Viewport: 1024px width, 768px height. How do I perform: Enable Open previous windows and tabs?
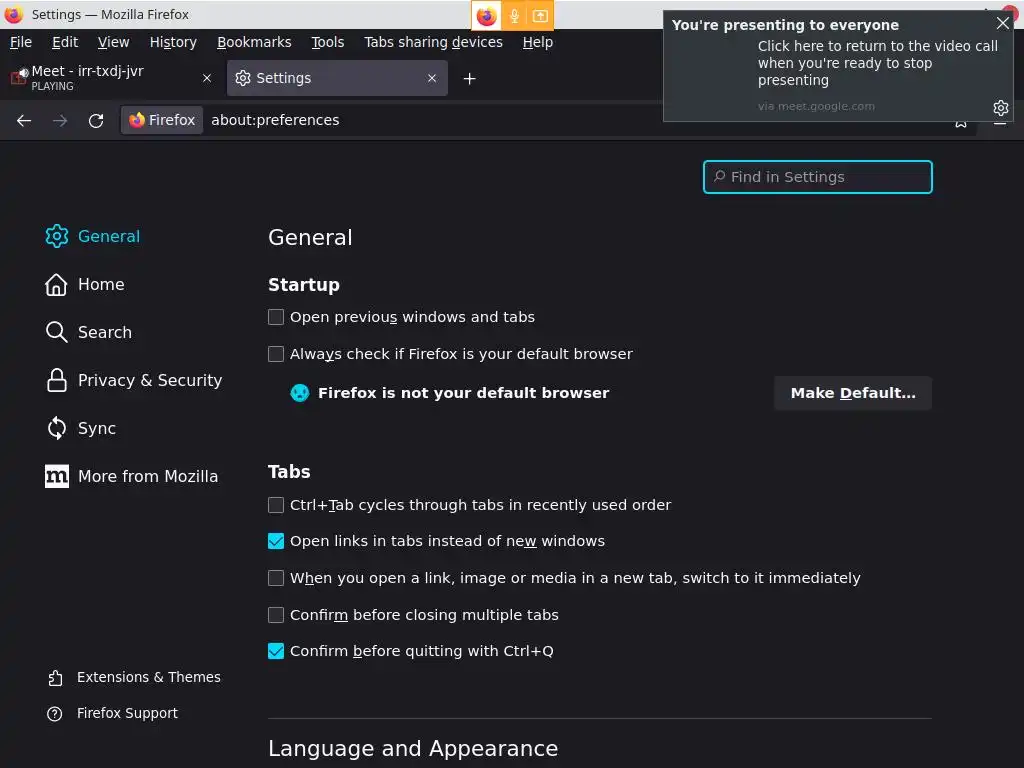click(x=276, y=317)
